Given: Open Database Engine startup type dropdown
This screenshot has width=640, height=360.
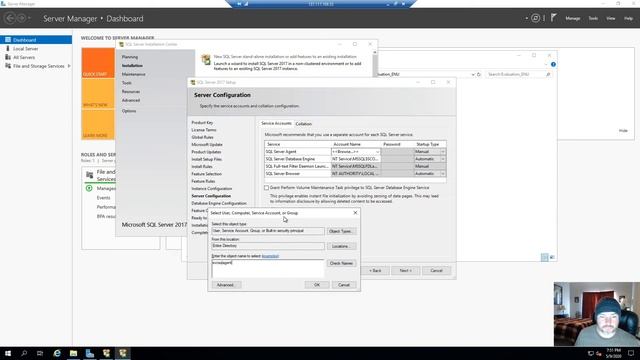Looking at the screenshot, I should click(443, 159).
